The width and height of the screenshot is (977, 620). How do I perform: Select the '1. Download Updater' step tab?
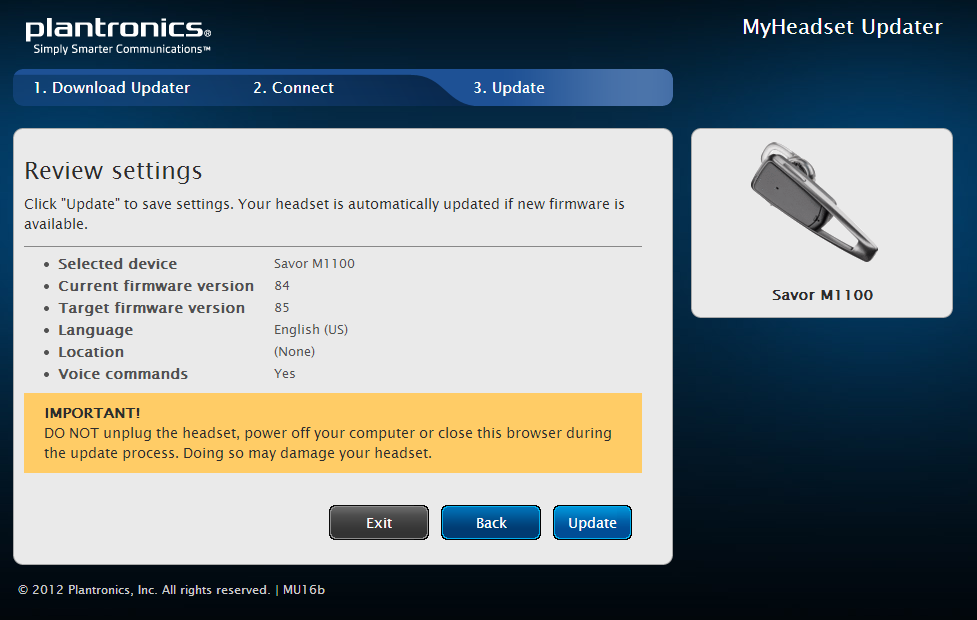tap(112, 88)
